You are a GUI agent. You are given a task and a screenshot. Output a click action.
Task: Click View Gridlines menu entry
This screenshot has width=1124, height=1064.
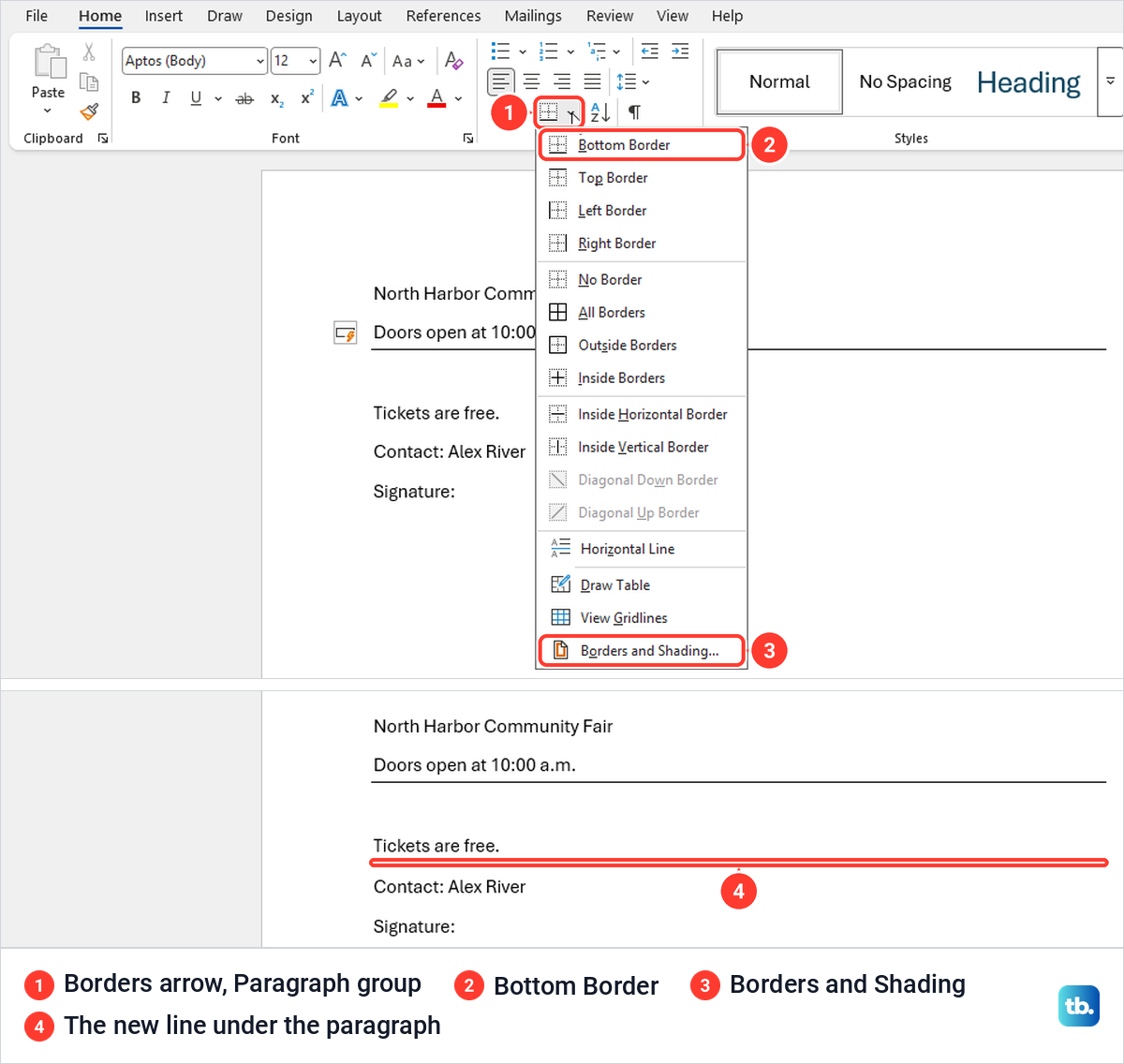click(x=642, y=618)
